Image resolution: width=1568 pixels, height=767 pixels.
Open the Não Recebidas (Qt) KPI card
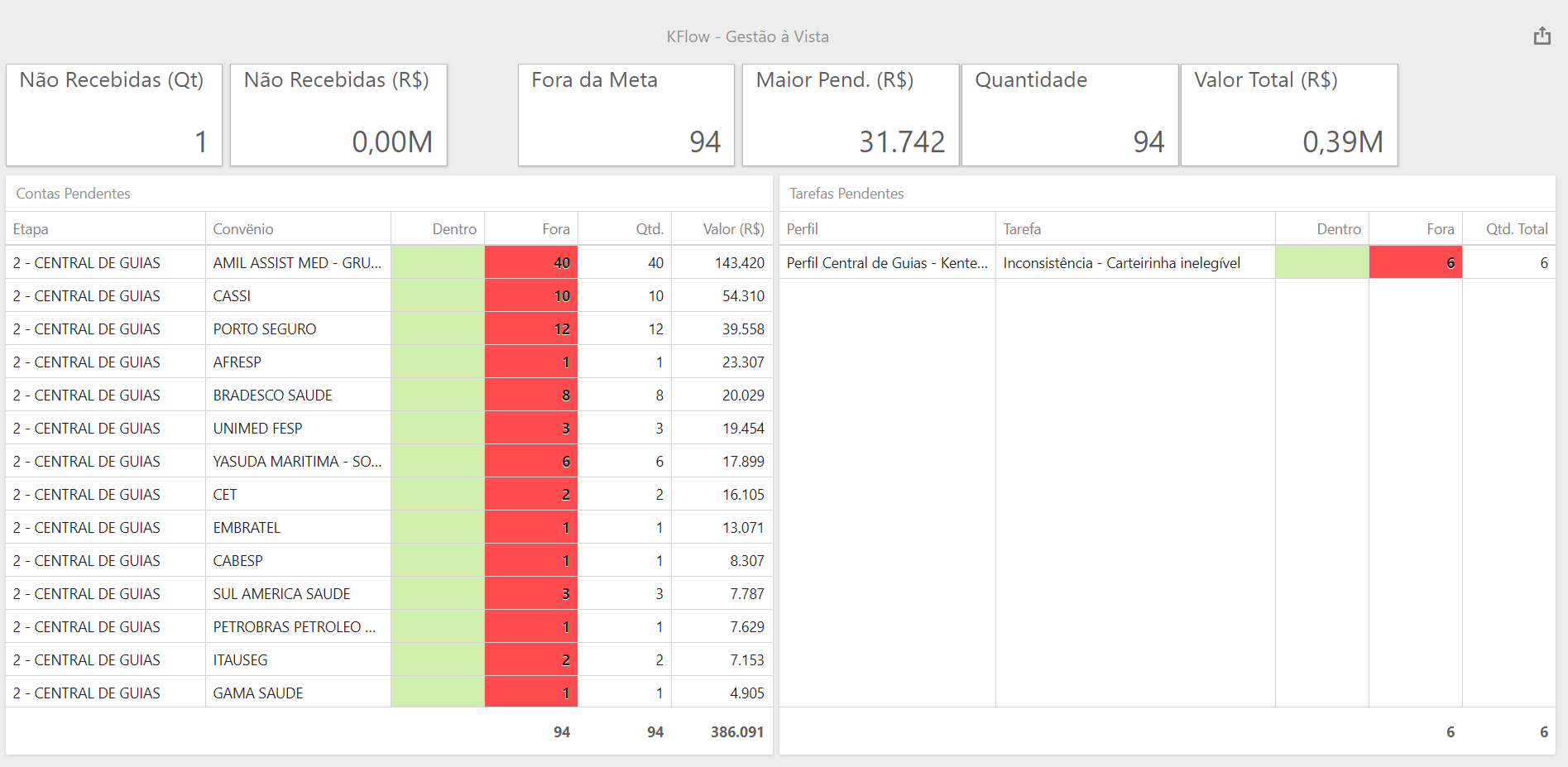click(x=114, y=115)
